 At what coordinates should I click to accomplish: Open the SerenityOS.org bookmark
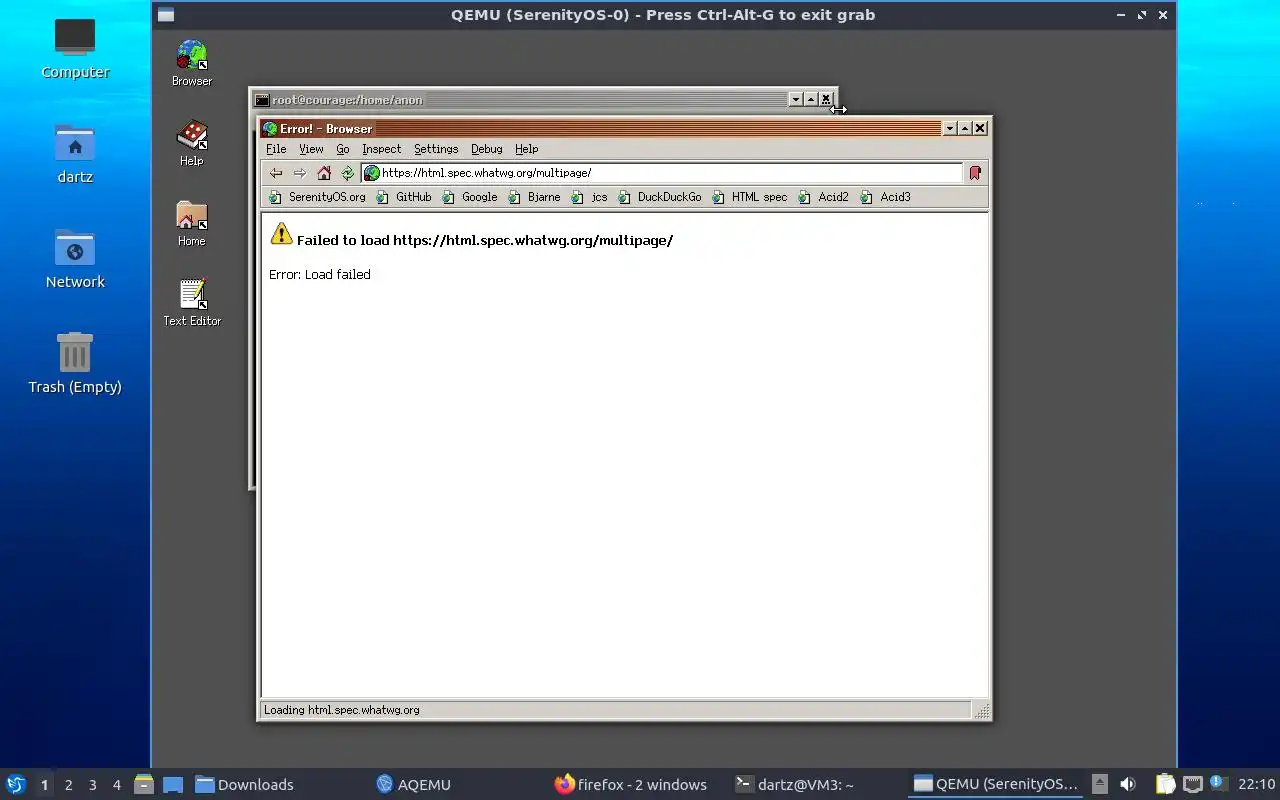tap(318, 197)
